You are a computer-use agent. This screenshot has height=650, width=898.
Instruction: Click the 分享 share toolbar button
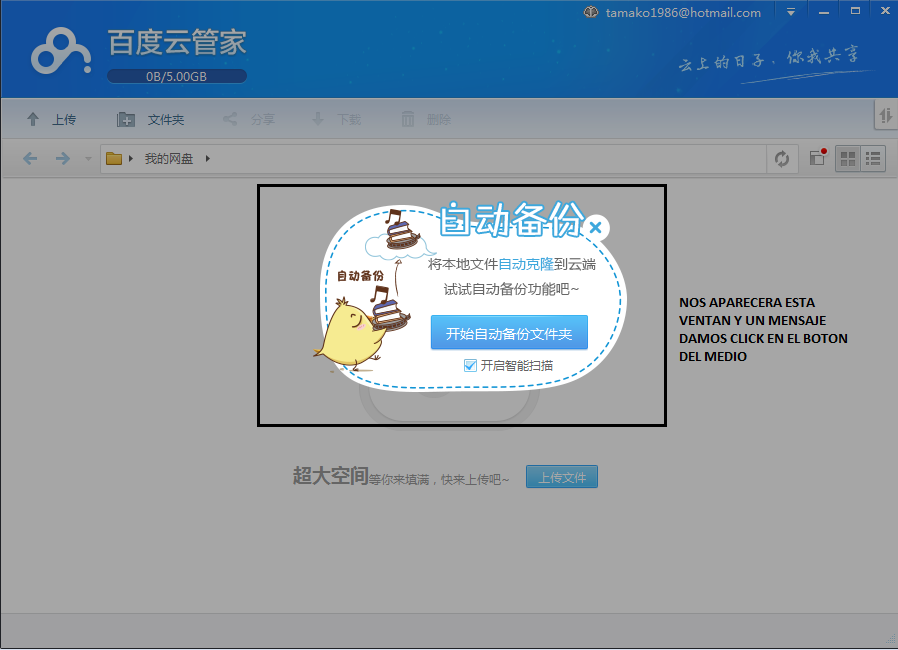pyautogui.click(x=249, y=120)
